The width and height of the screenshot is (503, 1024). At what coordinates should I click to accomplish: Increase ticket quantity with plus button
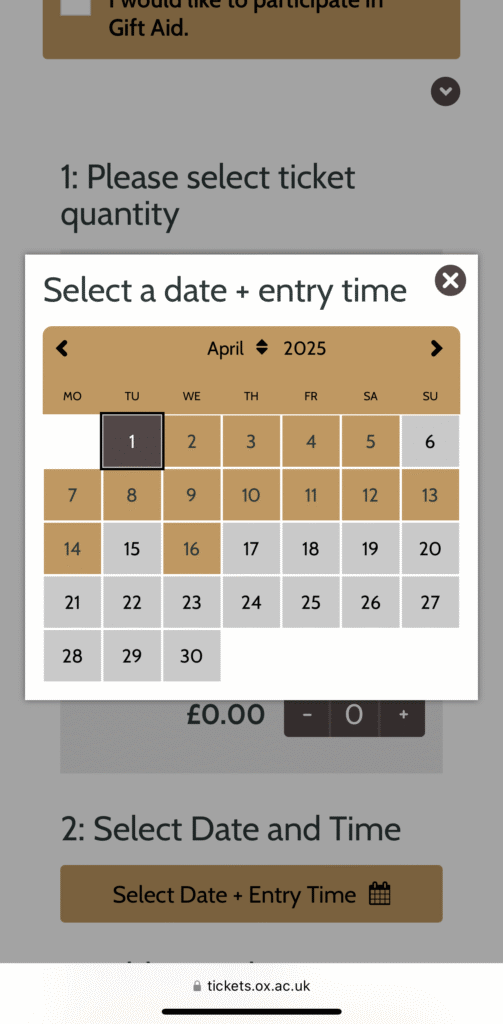[x=403, y=715]
